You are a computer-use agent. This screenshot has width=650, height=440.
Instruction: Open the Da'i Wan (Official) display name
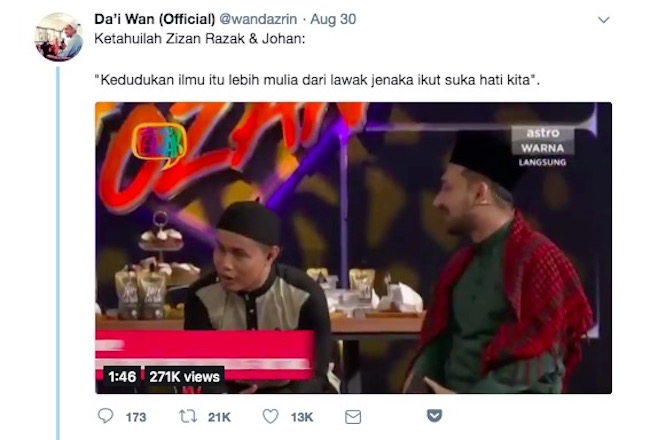pyautogui.click(x=155, y=19)
